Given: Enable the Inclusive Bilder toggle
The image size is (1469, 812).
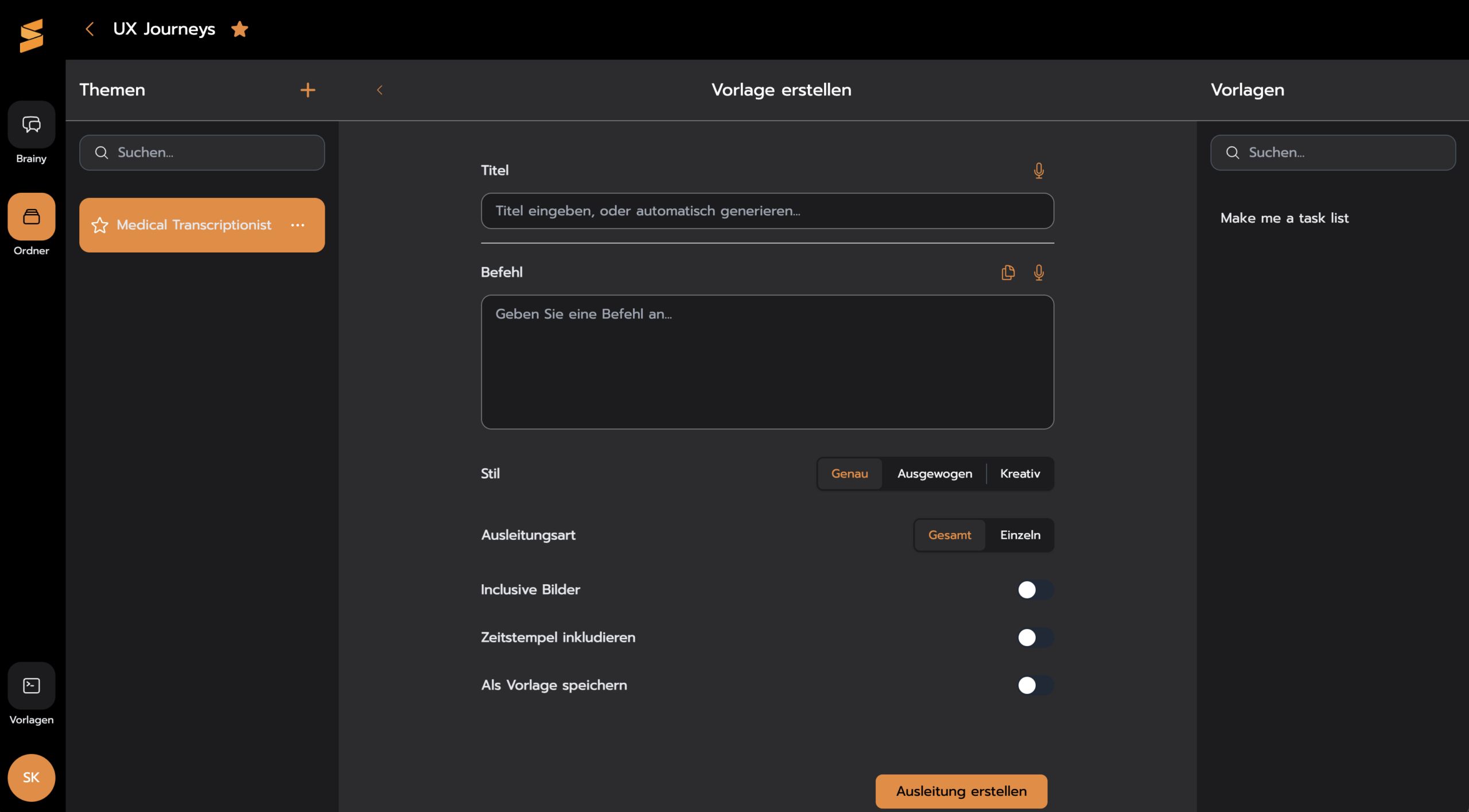Looking at the screenshot, I should 1035,589.
